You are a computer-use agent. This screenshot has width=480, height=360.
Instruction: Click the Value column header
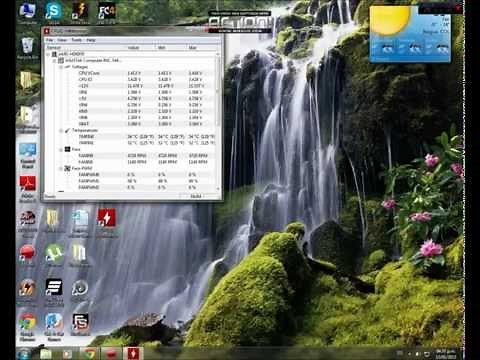141,48
